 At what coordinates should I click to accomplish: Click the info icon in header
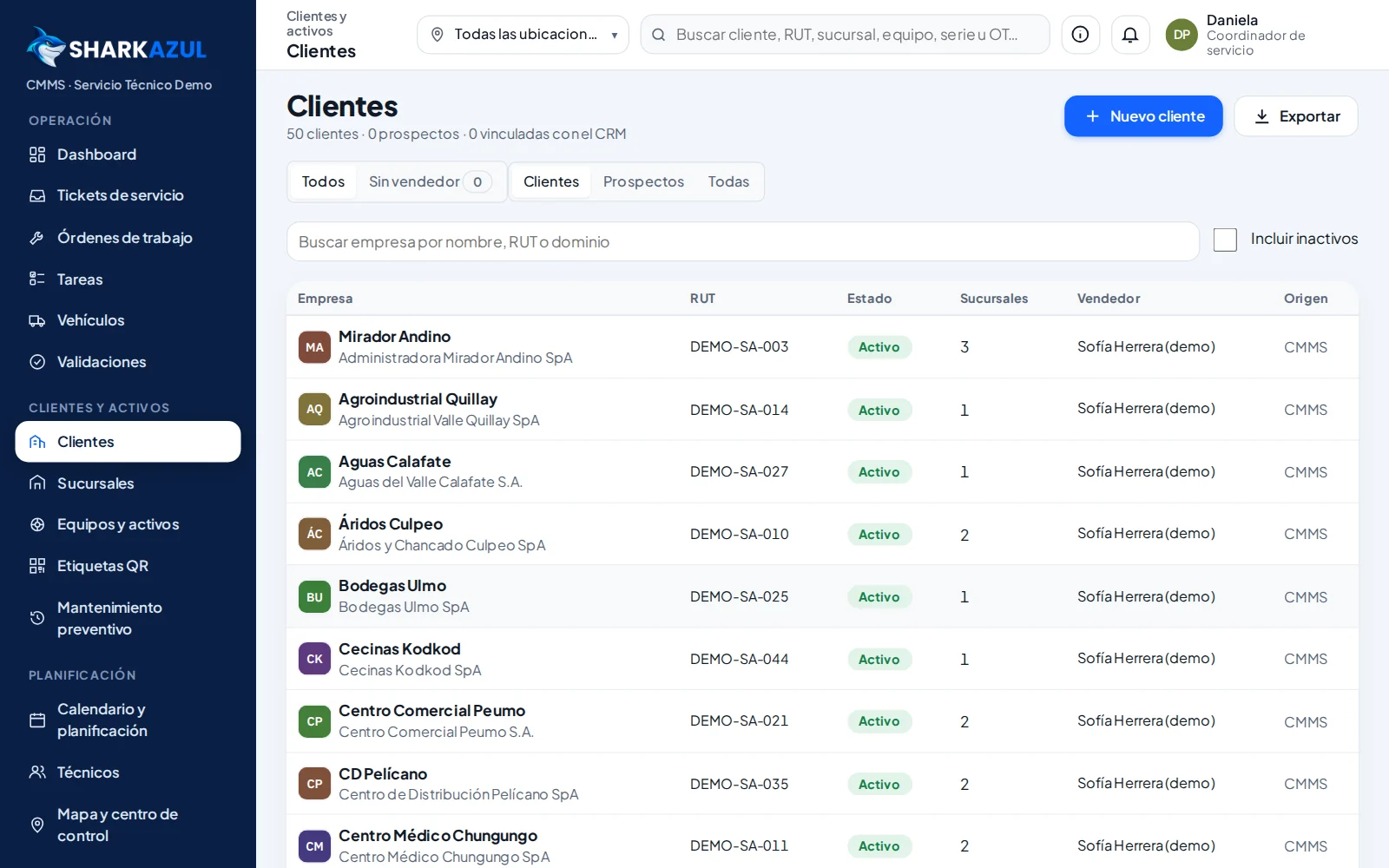tap(1081, 35)
